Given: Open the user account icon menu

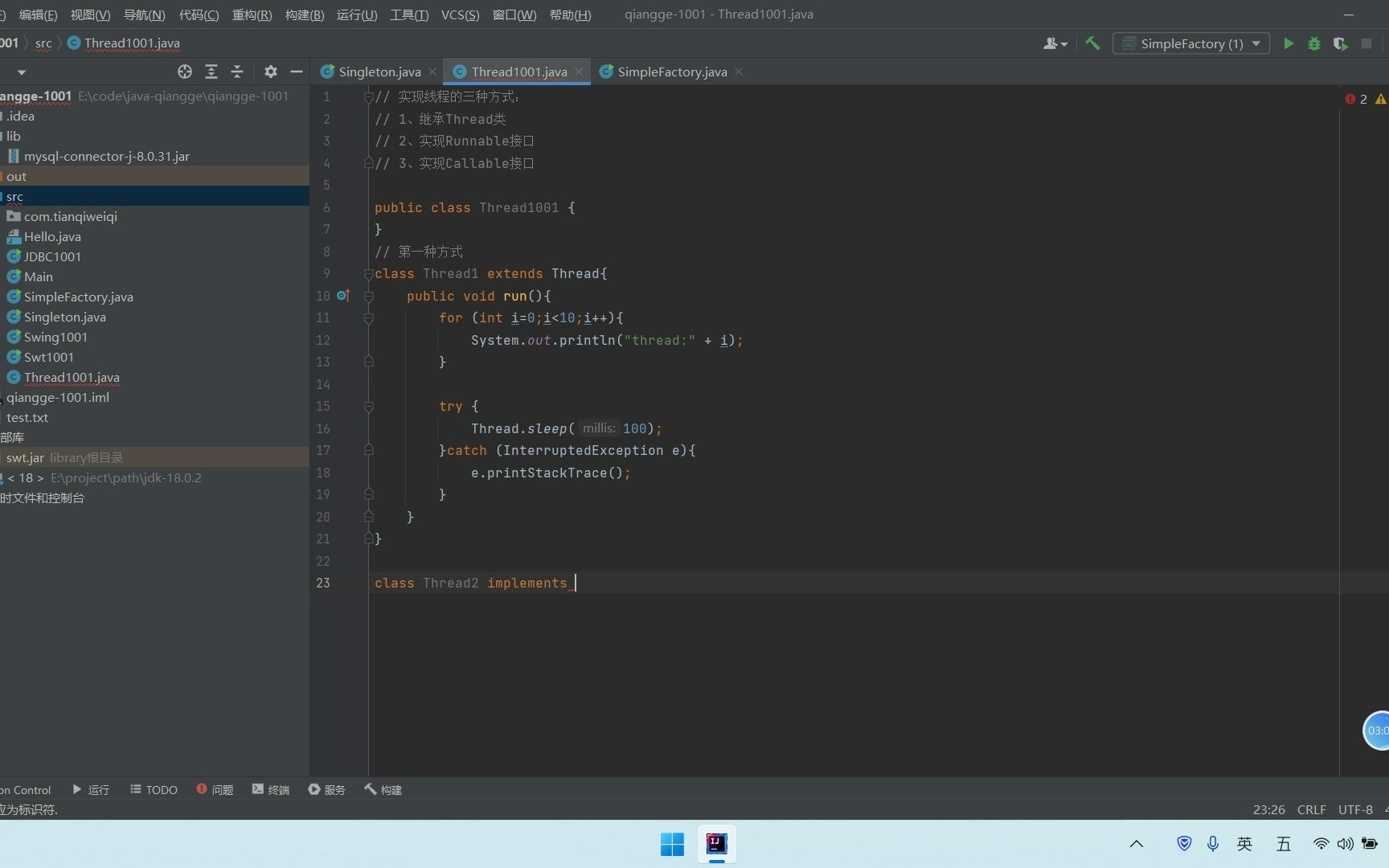Looking at the screenshot, I should tap(1055, 43).
